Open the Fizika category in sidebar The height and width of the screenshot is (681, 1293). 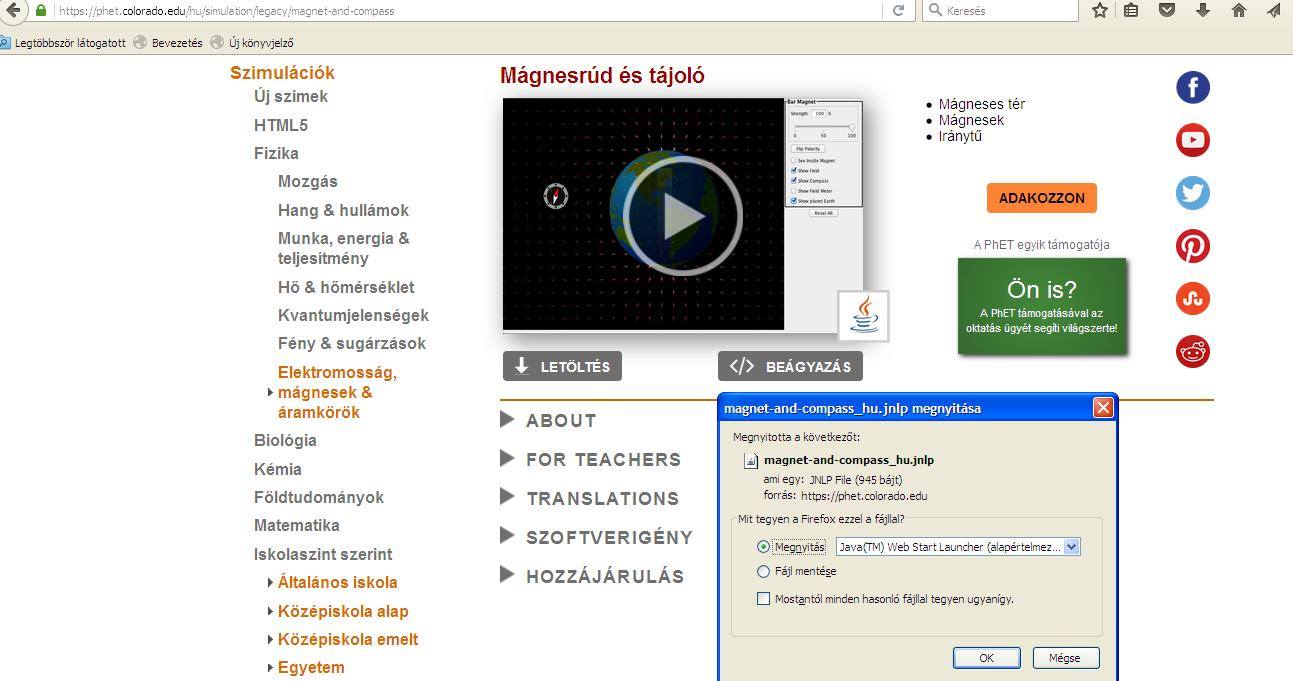point(276,153)
